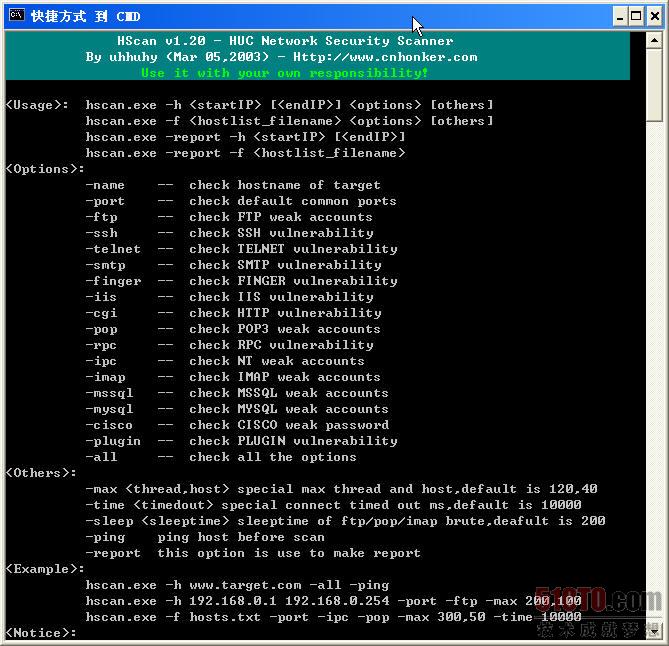Screen dimensions: 669x646
Task: Click 'check hostname of target' description
Action: coord(285,185)
